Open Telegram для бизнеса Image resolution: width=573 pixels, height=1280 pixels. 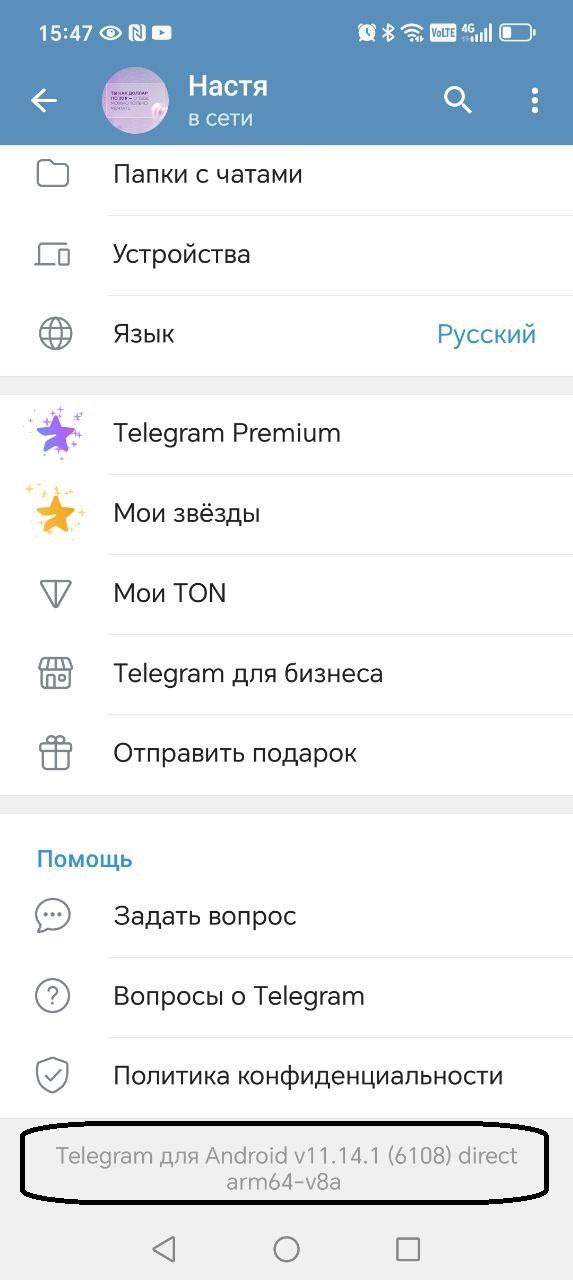pyautogui.click(x=286, y=674)
